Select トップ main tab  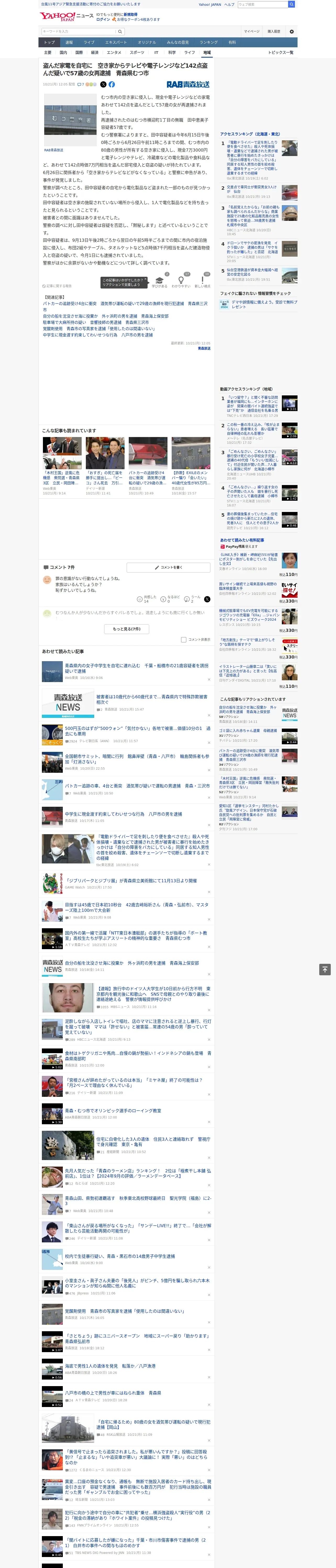[x=49, y=43]
